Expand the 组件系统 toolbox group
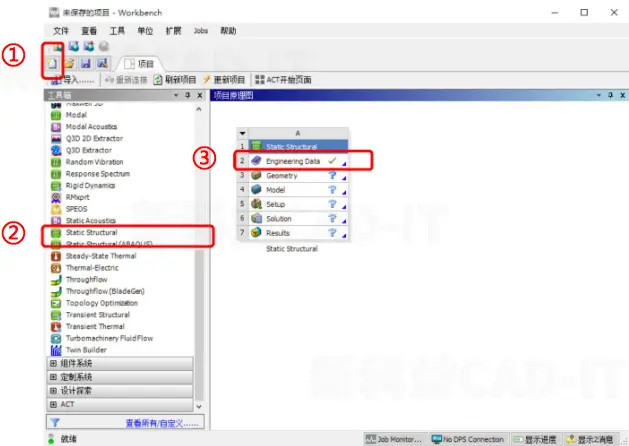Viewport: 629px width, 446px height. (x=120, y=363)
